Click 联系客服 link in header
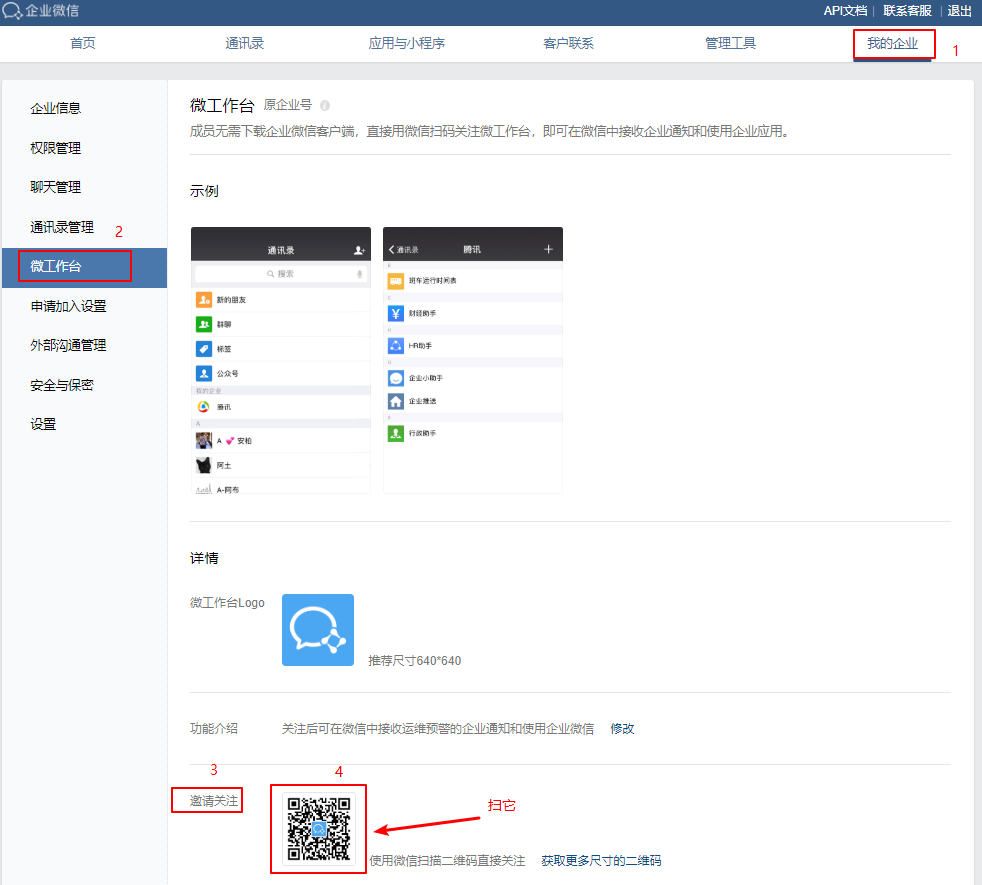 (907, 11)
